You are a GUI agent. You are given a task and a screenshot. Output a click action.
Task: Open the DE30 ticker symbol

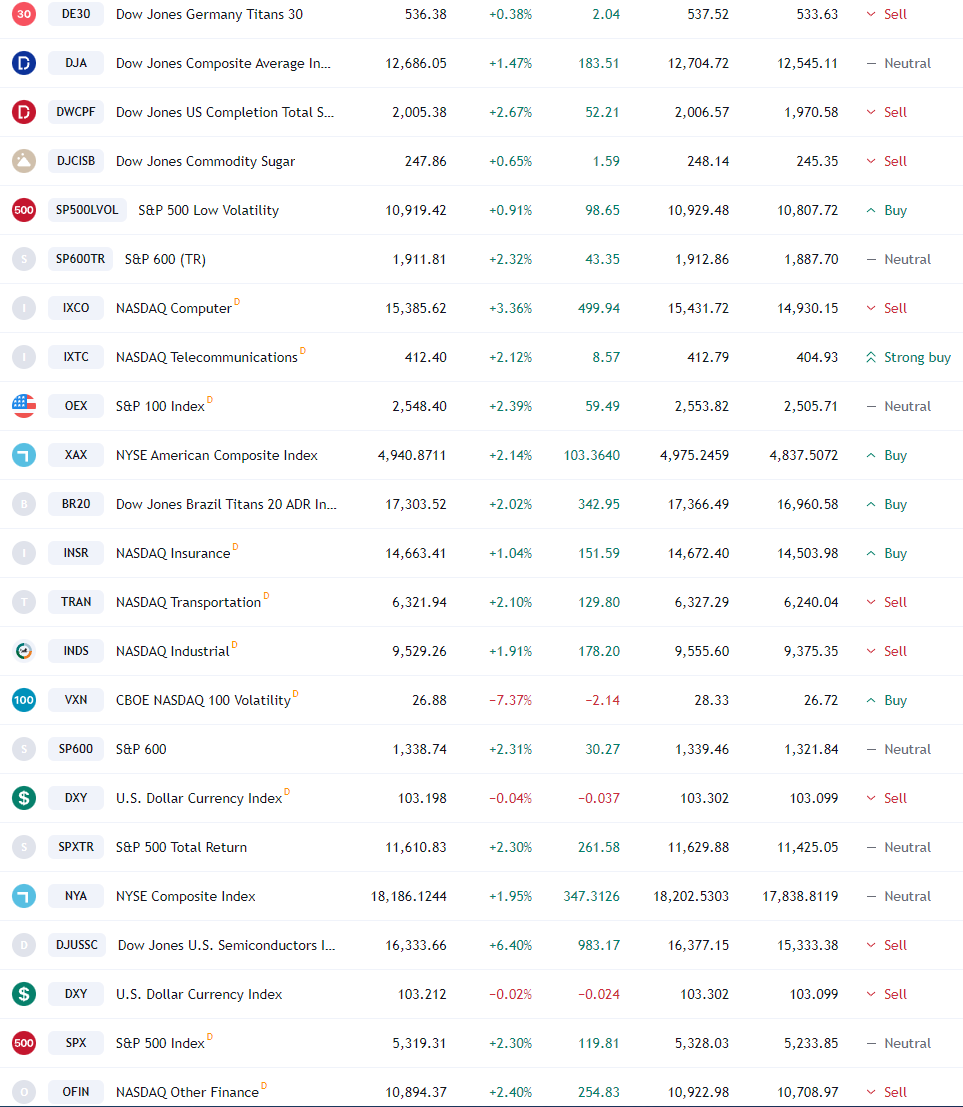click(x=76, y=14)
